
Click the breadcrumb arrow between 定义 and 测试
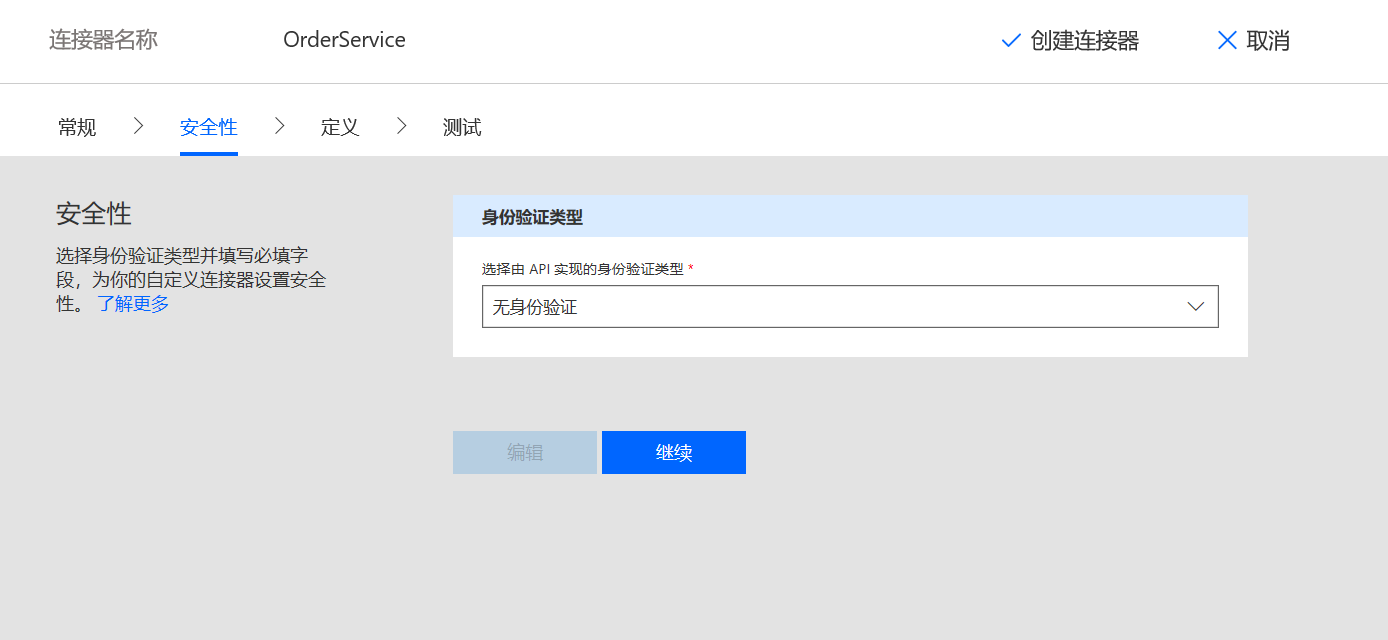click(x=401, y=126)
